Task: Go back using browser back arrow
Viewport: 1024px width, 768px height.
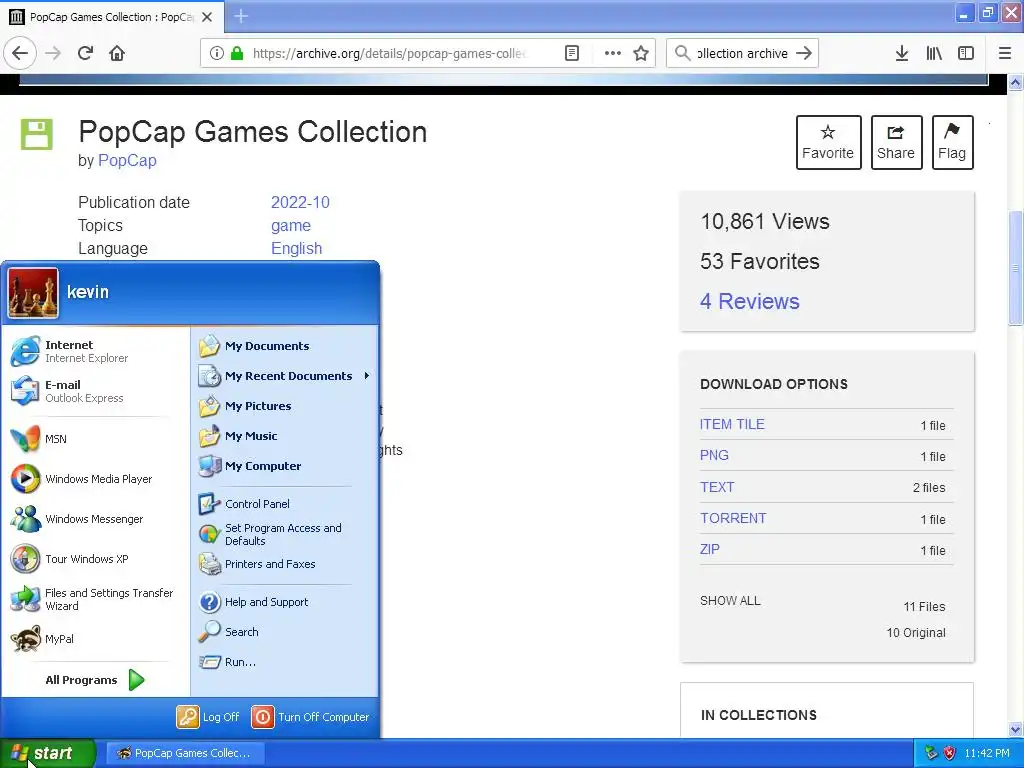Action: (20, 53)
